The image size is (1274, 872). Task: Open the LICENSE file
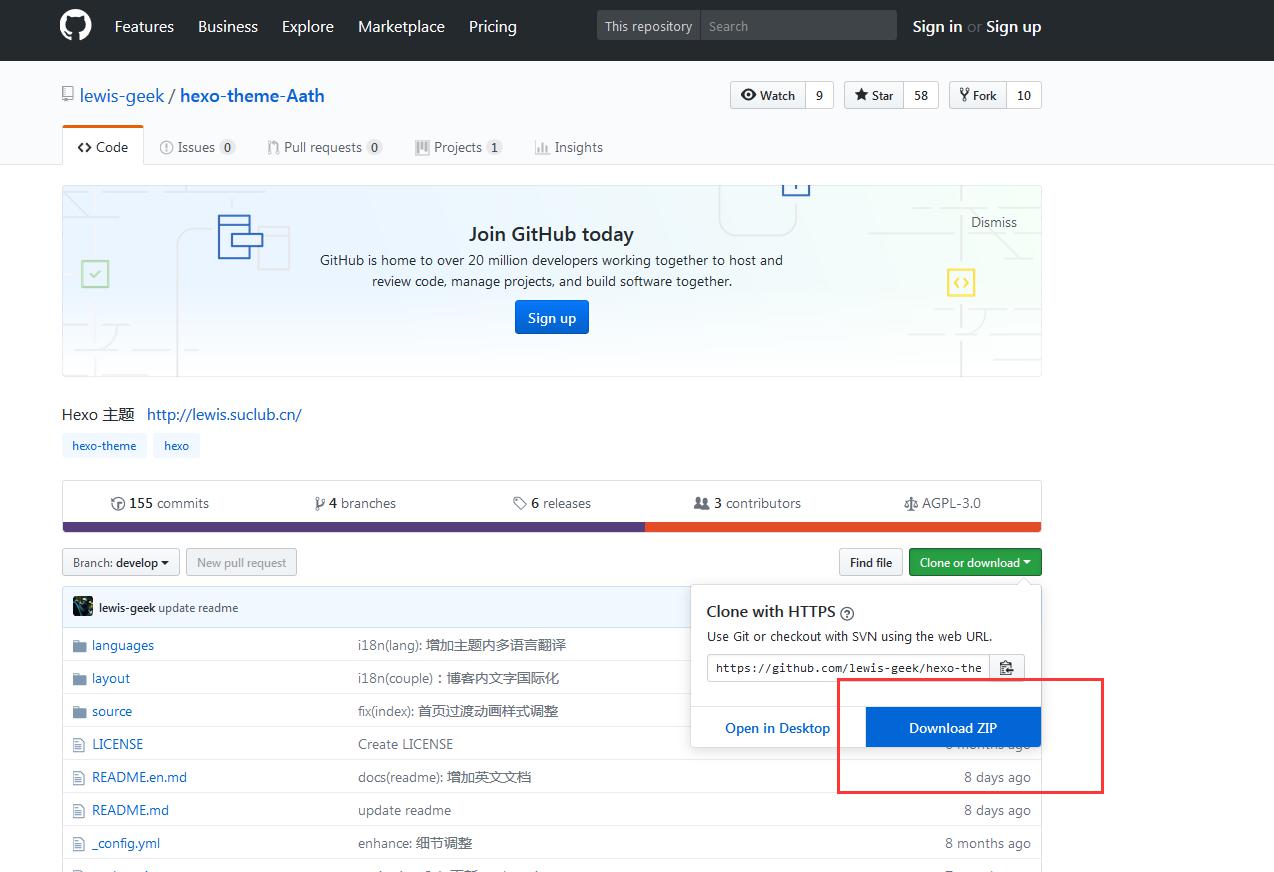coord(118,744)
